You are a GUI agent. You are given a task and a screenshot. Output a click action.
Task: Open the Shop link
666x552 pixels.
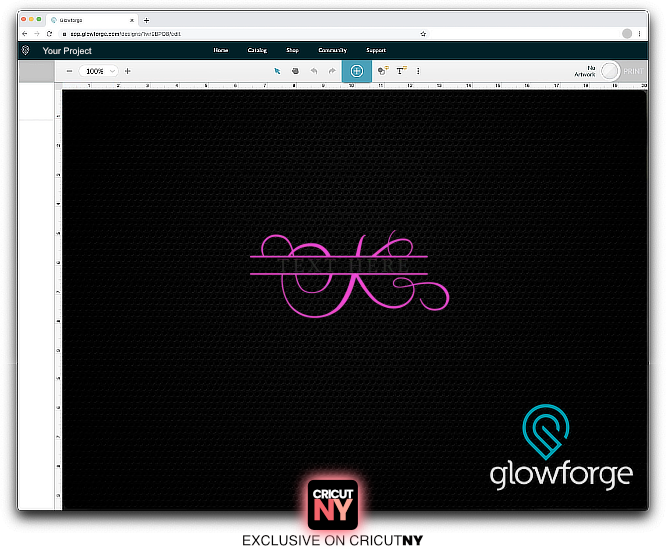tap(292, 50)
